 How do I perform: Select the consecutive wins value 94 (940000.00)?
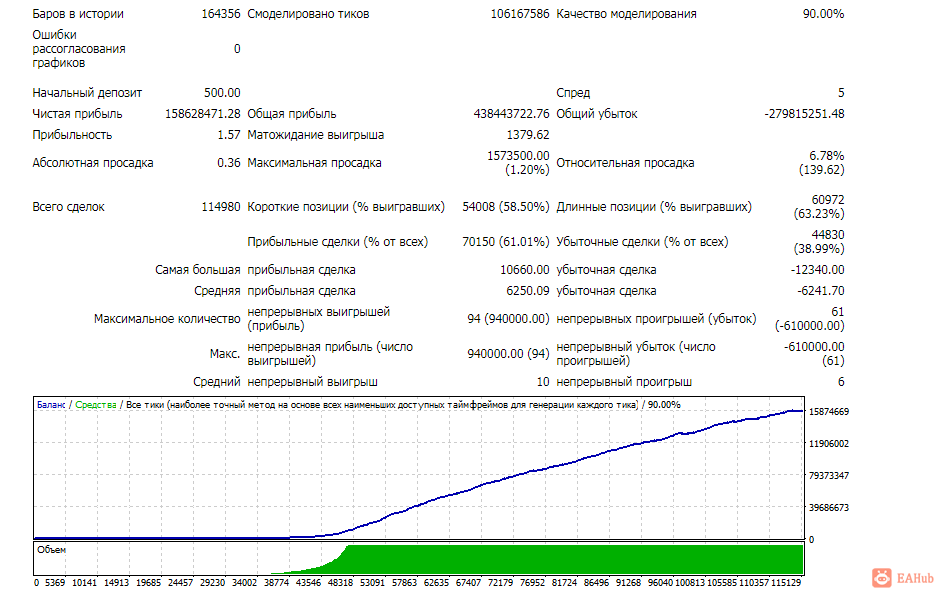508,319
